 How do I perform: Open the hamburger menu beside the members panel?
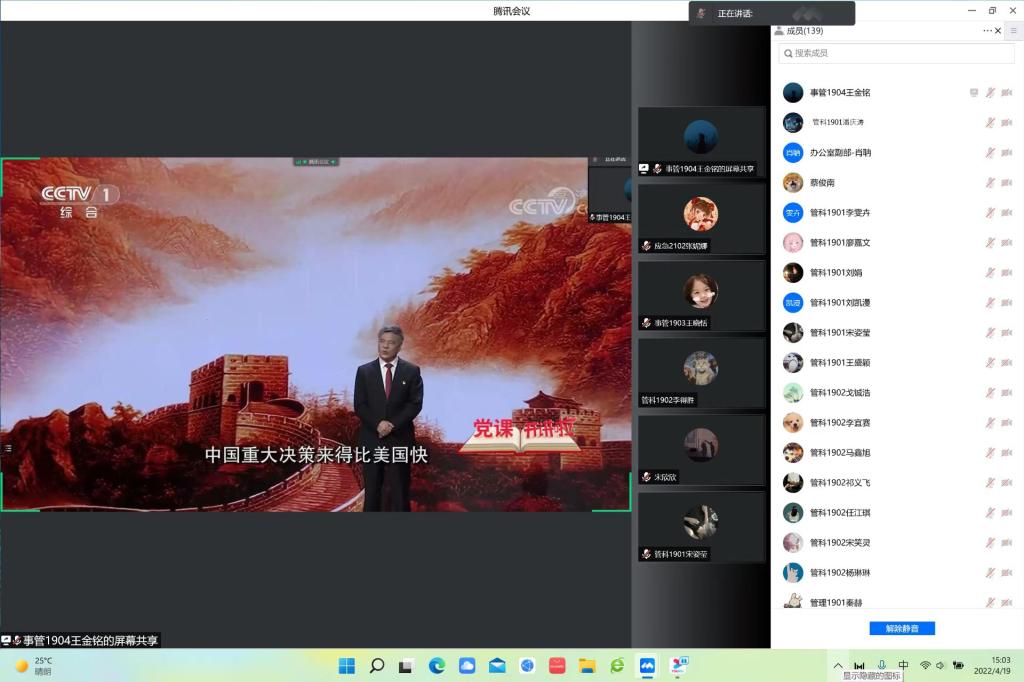click(1013, 31)
